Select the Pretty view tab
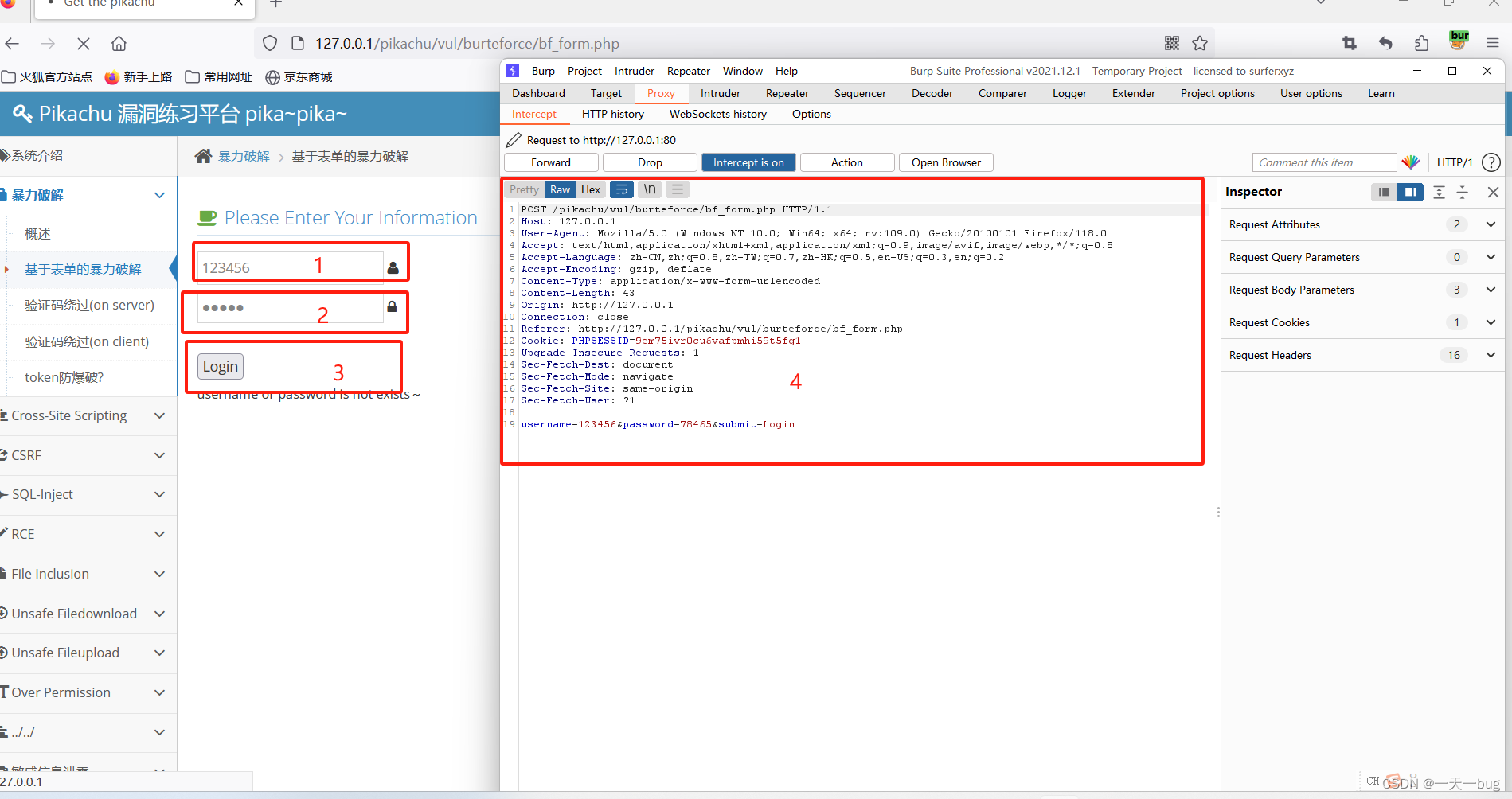Screen dimensions: 1512x799 [x=524, y=189]
